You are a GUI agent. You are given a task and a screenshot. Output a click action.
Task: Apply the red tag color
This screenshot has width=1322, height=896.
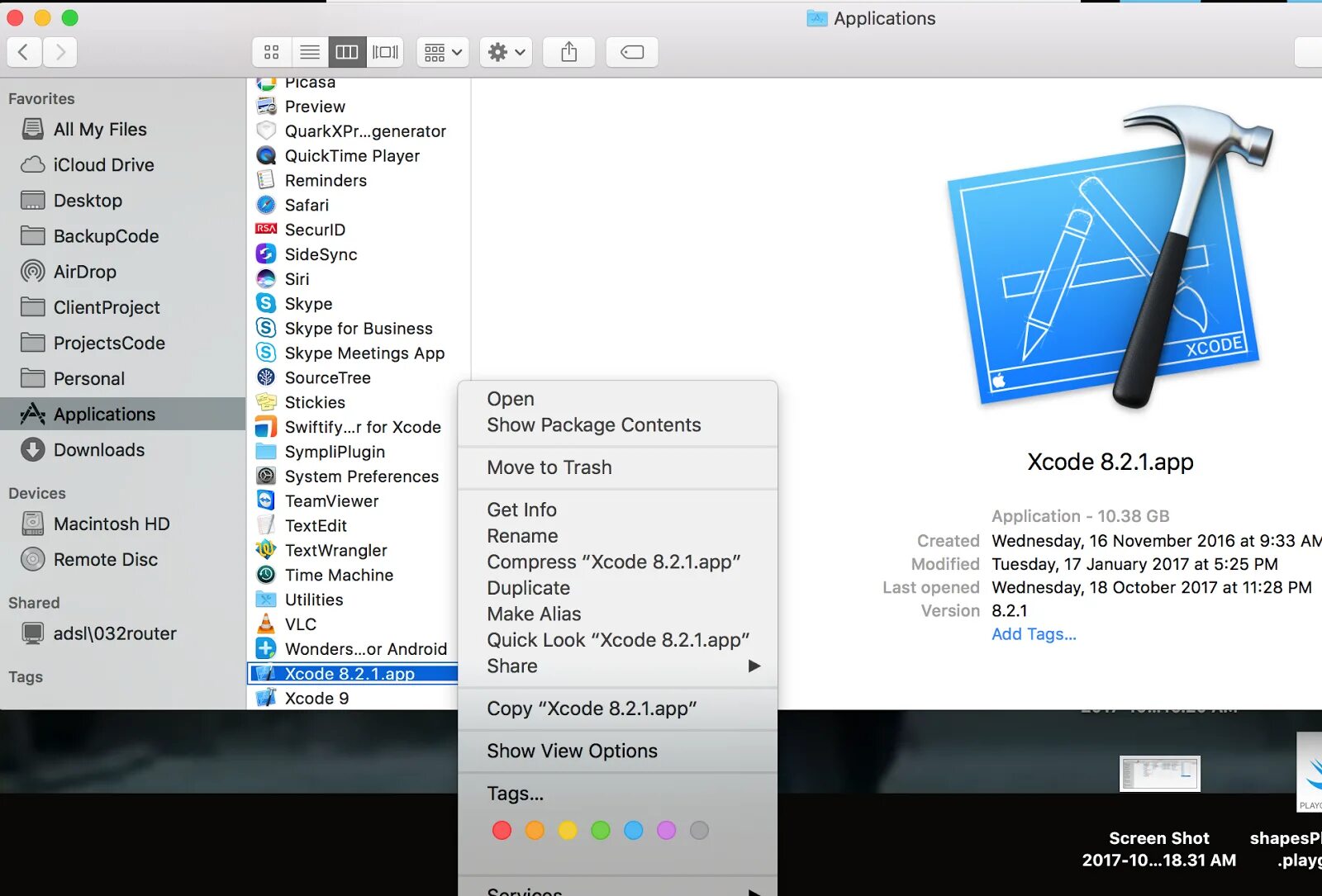click(502, 831)
